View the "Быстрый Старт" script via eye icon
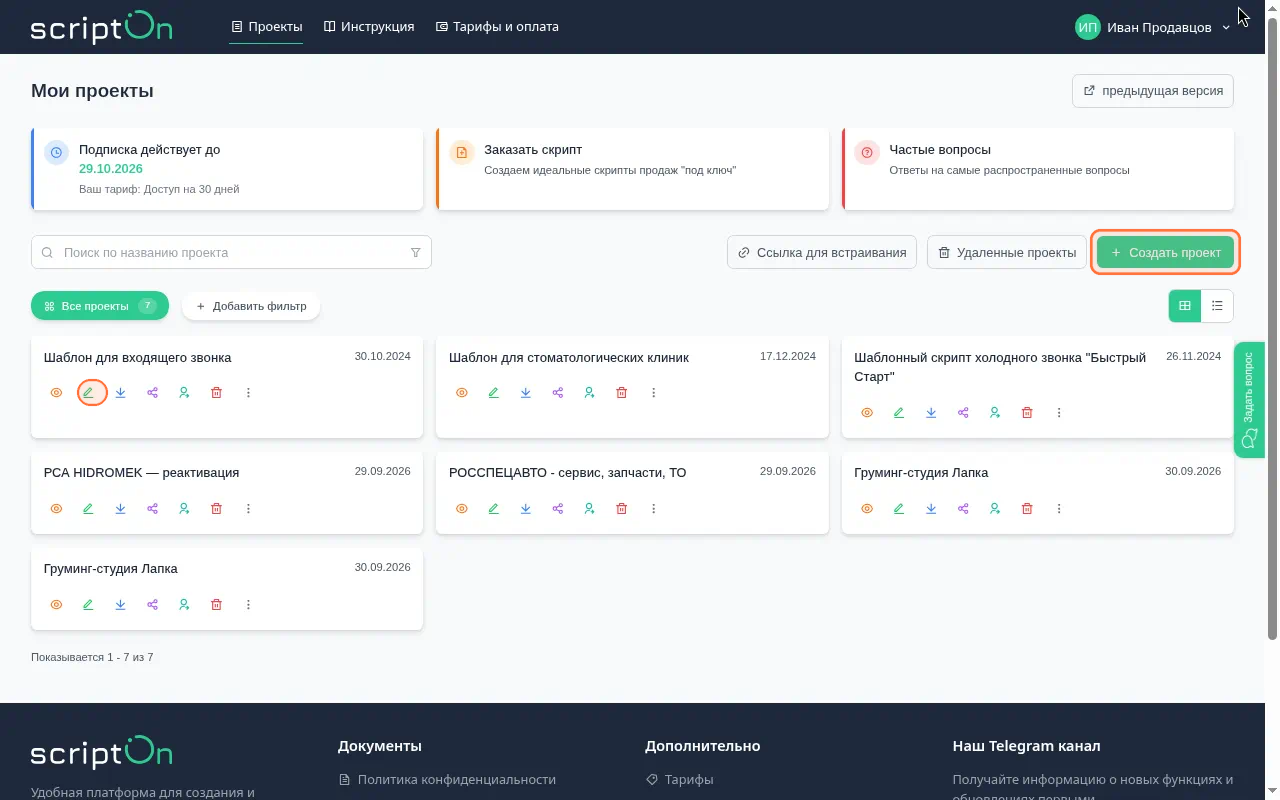Image resolution: width=1280 pixels, height=800 pixels. (867, 412)
